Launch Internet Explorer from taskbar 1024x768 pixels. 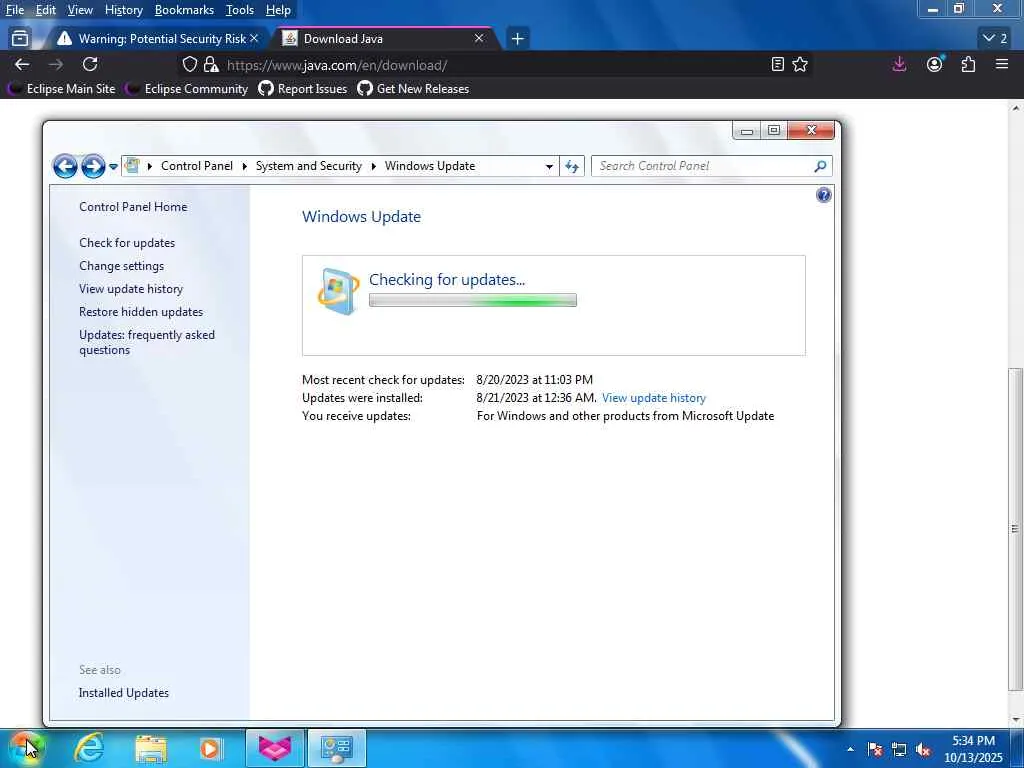click(89, 748)
